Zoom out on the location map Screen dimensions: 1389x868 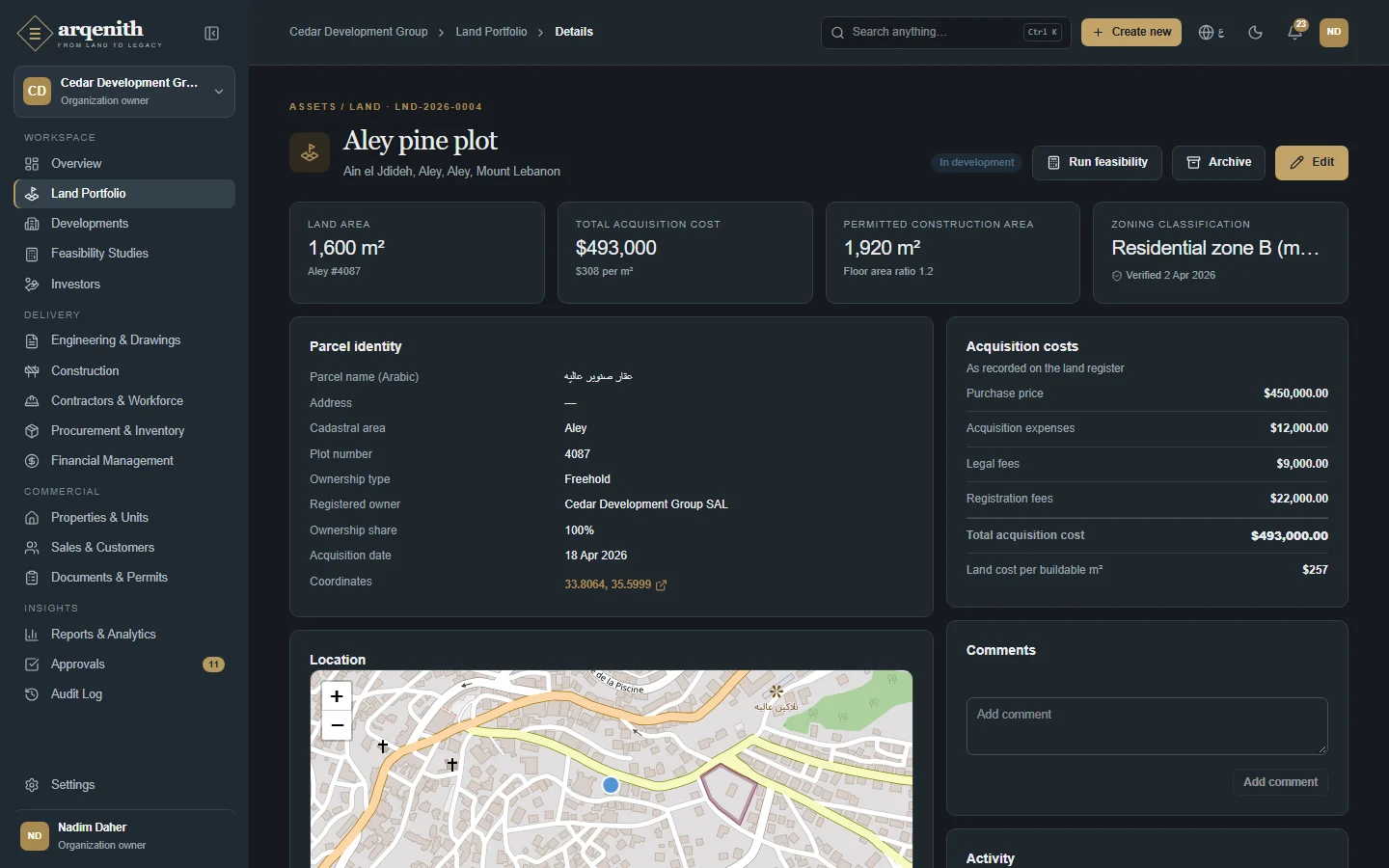coord(337,726)
